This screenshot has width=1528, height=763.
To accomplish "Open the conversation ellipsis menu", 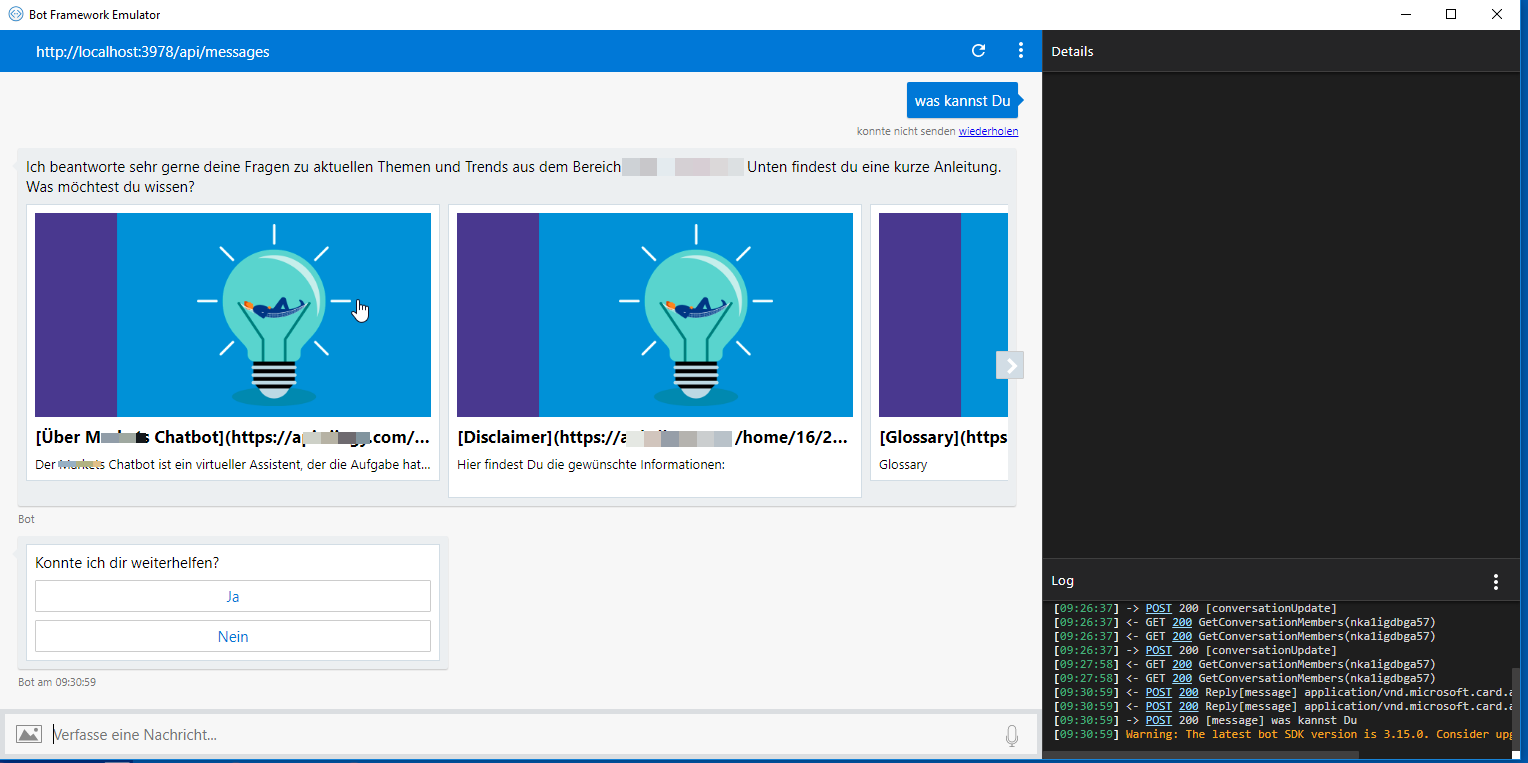I will point(1020,50).
